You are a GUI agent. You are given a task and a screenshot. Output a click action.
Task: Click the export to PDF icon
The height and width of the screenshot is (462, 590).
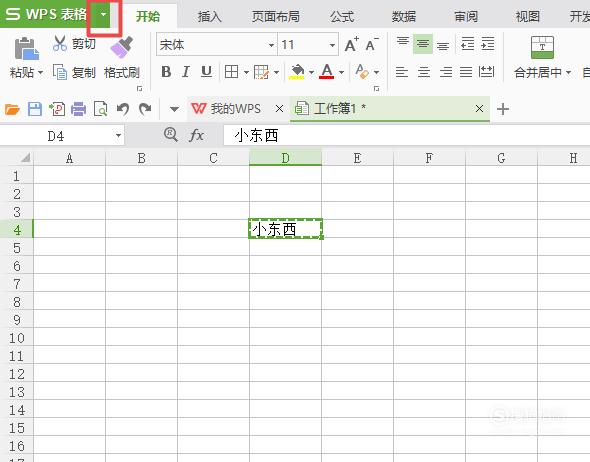pyautogui.click(x=57, y=109)
